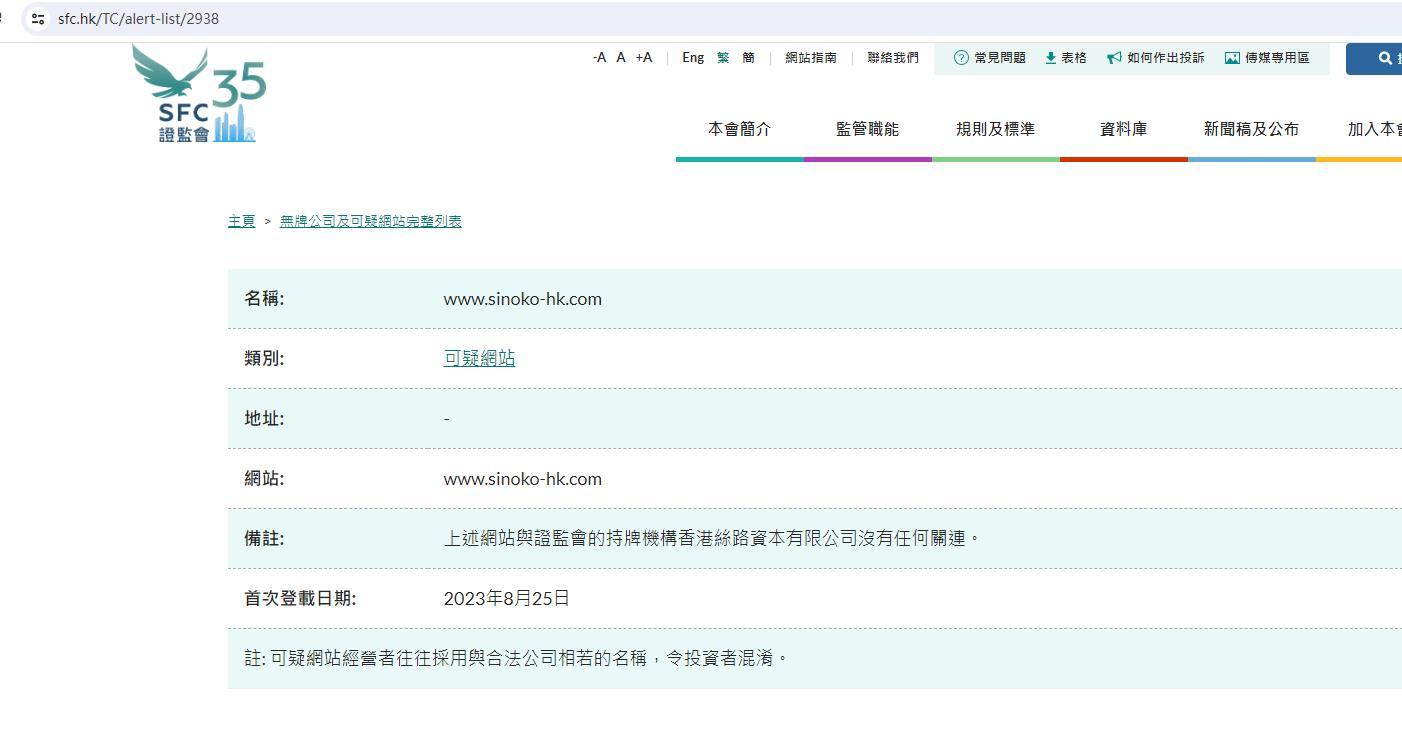Viewport: 1402px width, 754px height.
Task: Switch language to Eng
Action: (x=693, y=58)
